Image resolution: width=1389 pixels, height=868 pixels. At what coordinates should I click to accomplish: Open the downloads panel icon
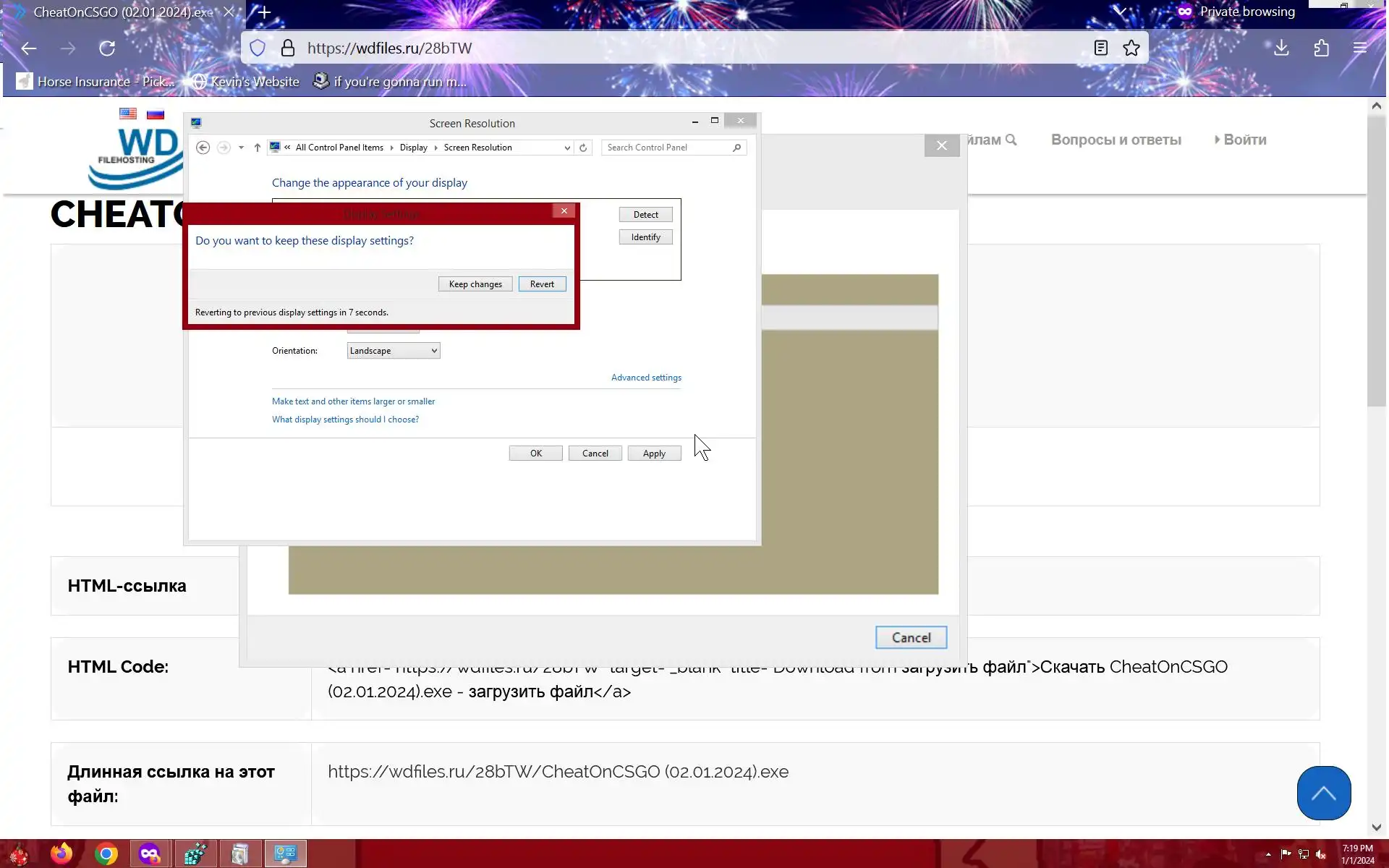(1281, 48)
